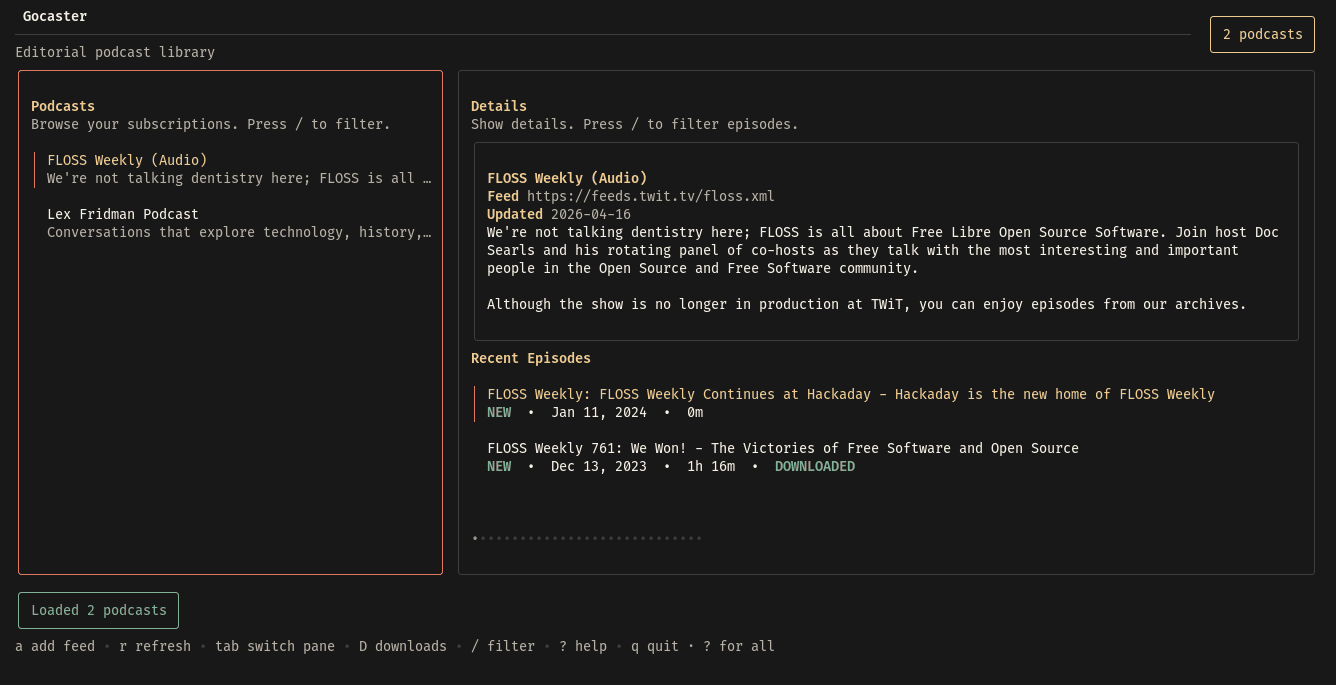This screenshot has height=685, width=1336.
Task: Click the '? help' shortcut hint
Action: click(x=583, y=646)
